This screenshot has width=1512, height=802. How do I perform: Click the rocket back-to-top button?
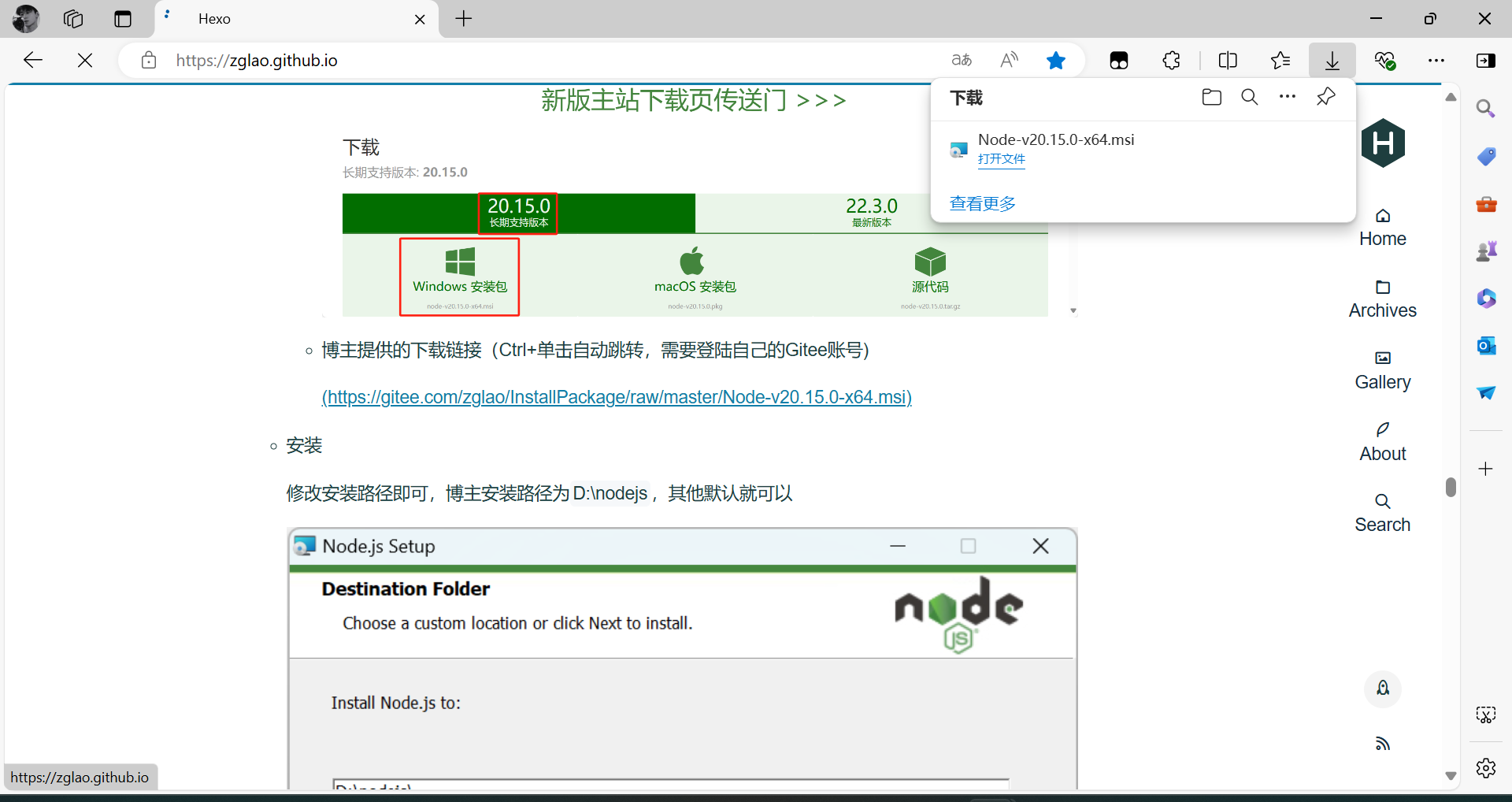point(1383,689)
